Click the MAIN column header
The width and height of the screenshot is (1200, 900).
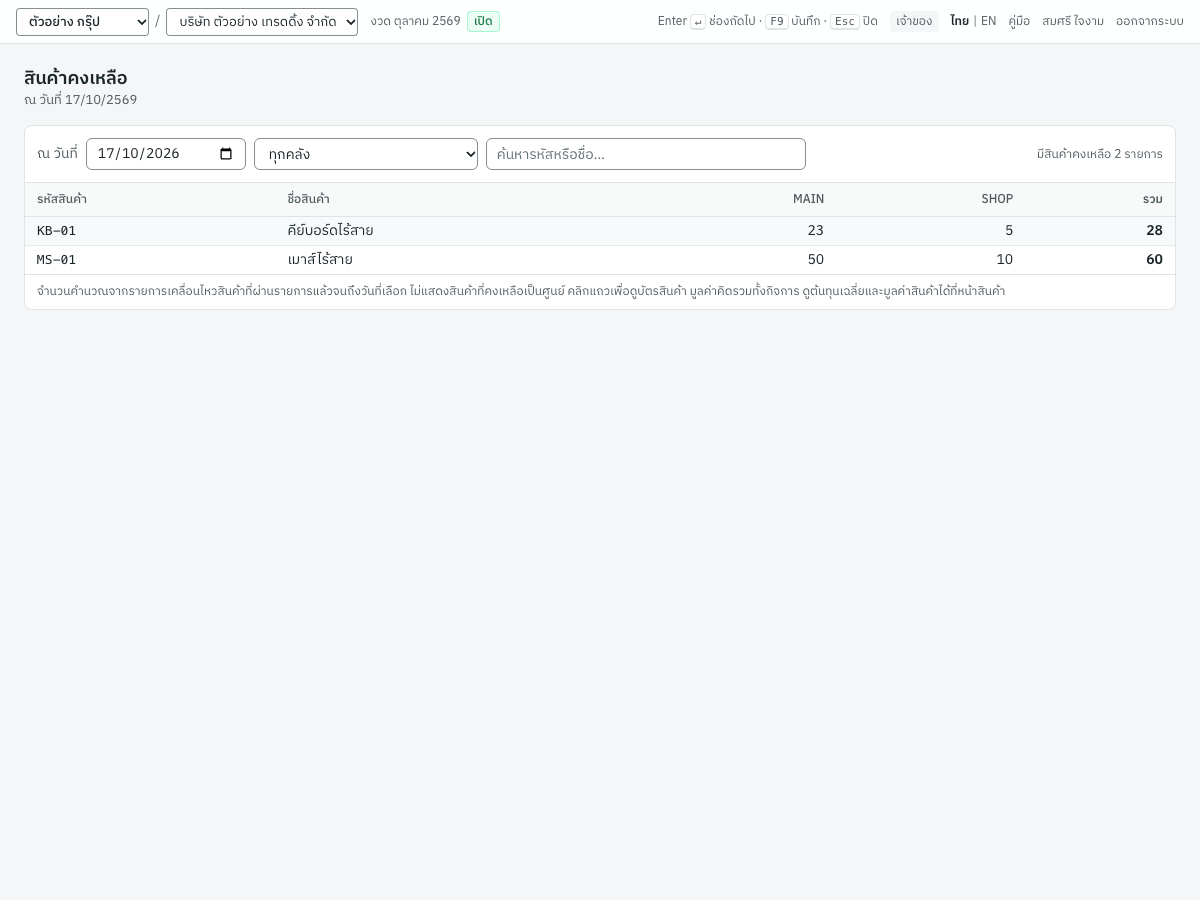point(808,199)
